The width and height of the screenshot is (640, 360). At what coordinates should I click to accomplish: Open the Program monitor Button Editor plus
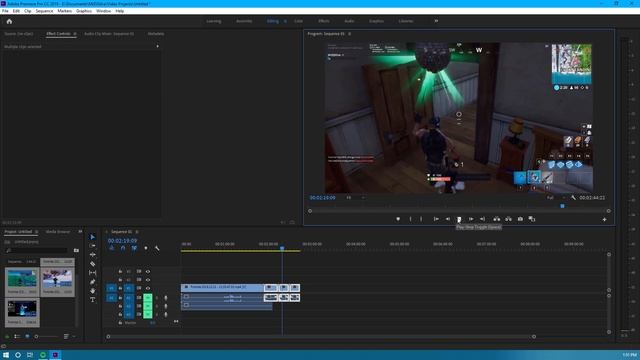(604, 220)
